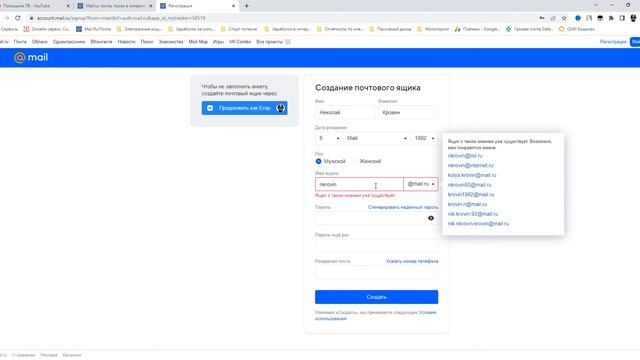Screen dimensions: 640x360
Task: Open Новости in the top navigation
Action: 126,42
